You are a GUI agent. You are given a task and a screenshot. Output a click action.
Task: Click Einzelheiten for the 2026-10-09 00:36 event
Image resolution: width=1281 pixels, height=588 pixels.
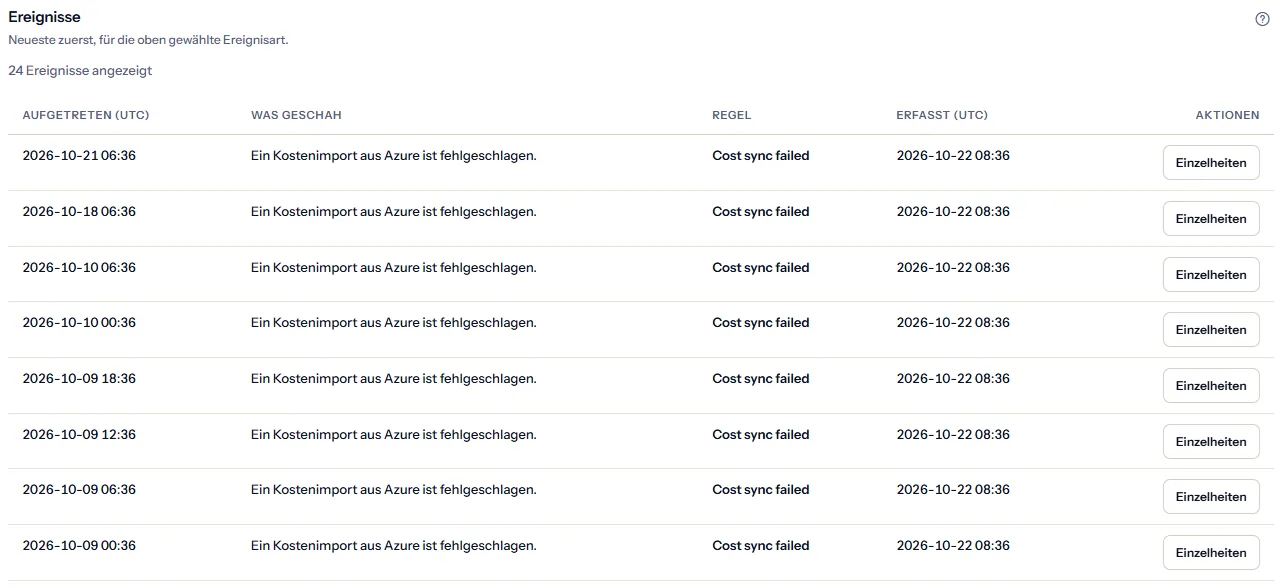[1211, 553]
